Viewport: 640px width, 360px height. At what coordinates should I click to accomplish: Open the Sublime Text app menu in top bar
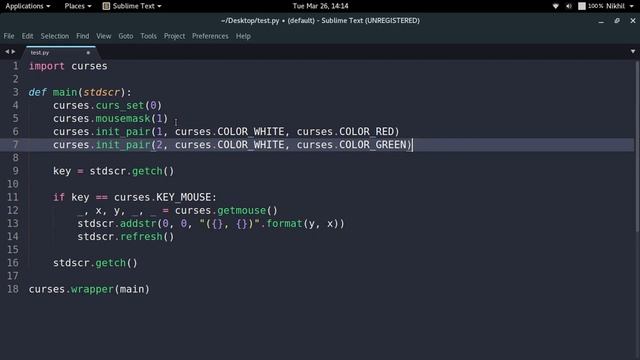pyautogui.click(x=132, y=6)
